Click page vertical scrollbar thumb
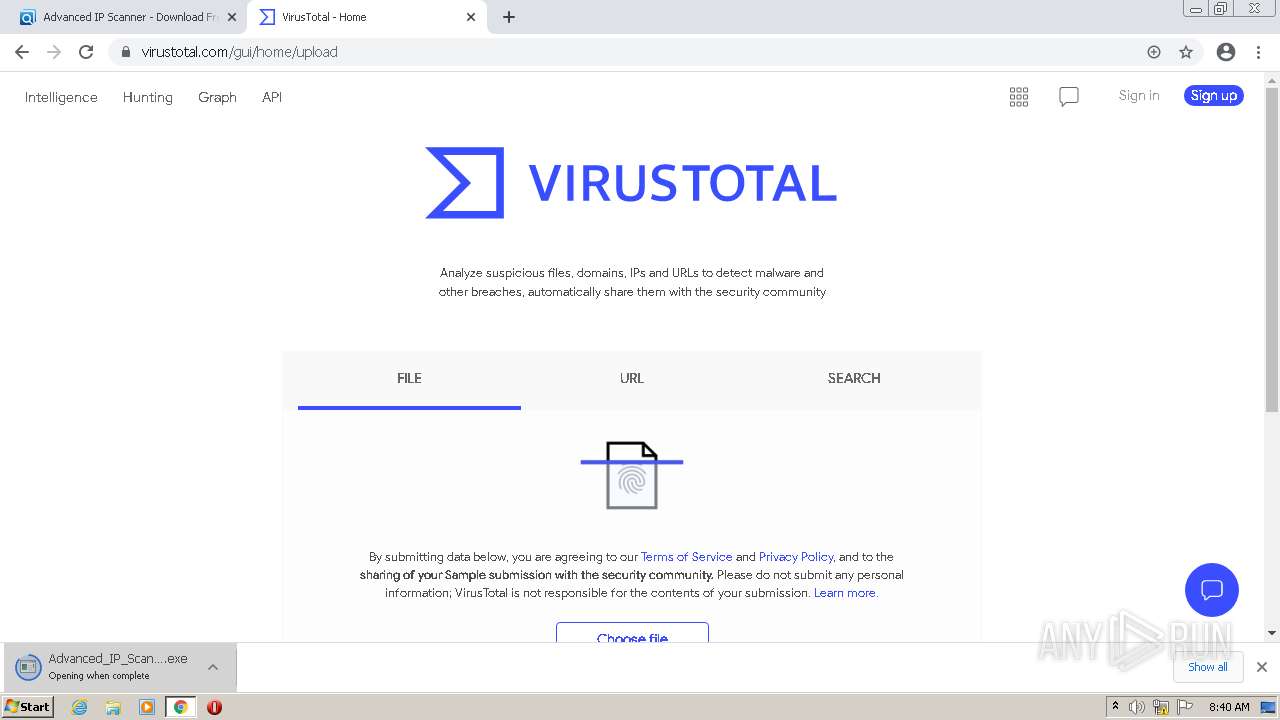Image resolution: width=1280 pixels, height=720 pixels. coord(1272,250)
